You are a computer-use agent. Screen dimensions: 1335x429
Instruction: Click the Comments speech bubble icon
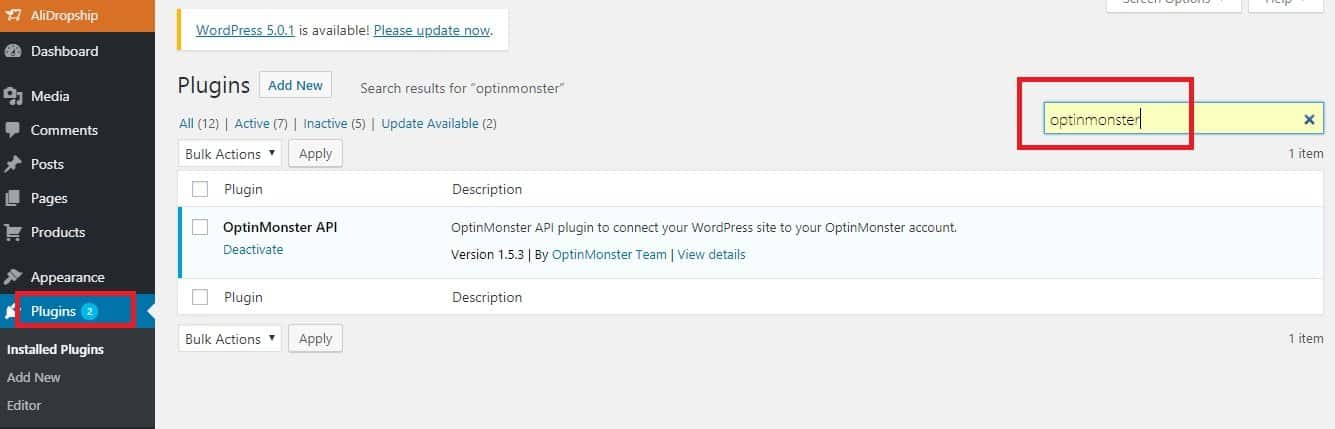click(x=13, y=130)
